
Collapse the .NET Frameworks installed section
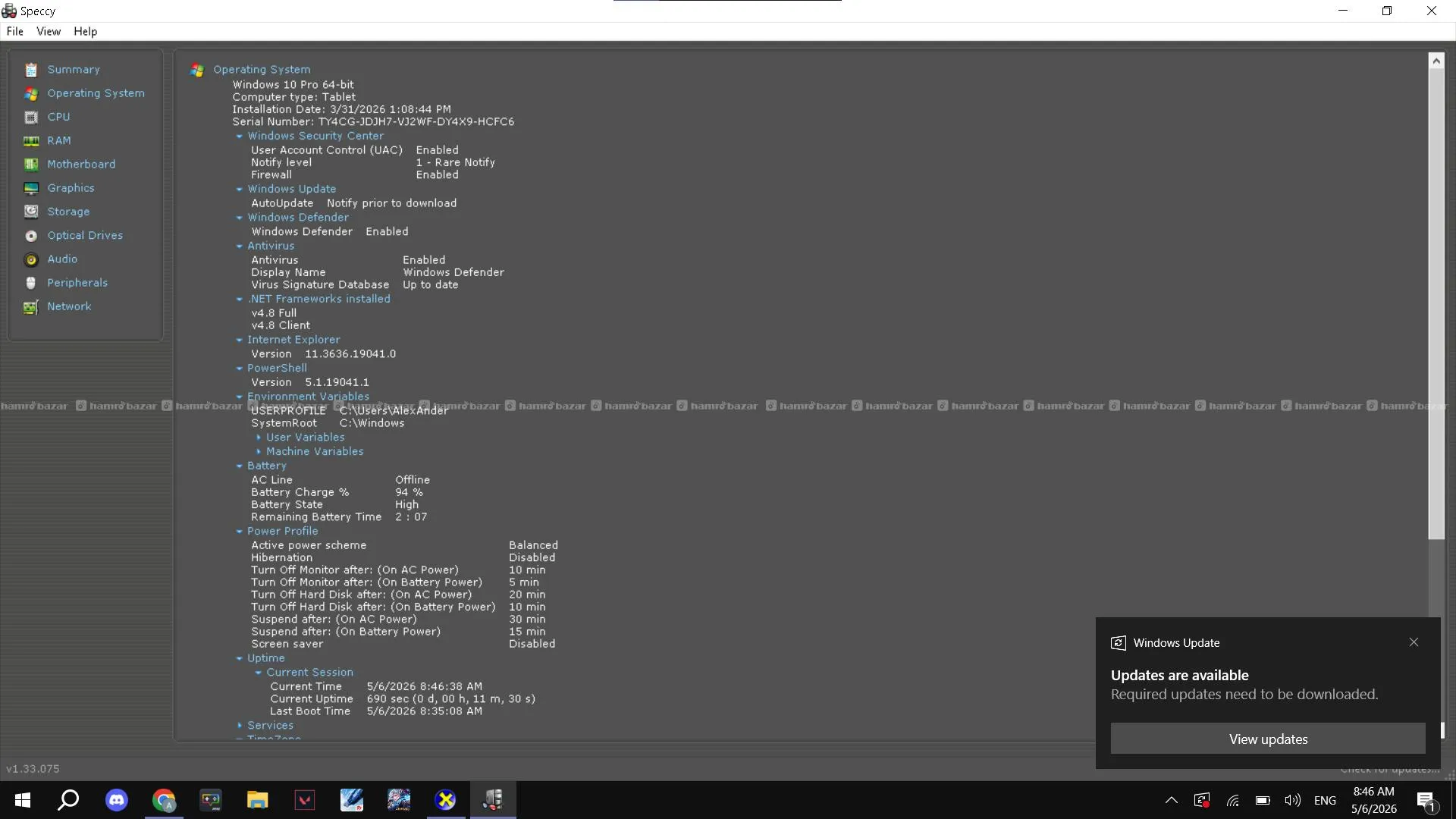(x=240, y=300)
